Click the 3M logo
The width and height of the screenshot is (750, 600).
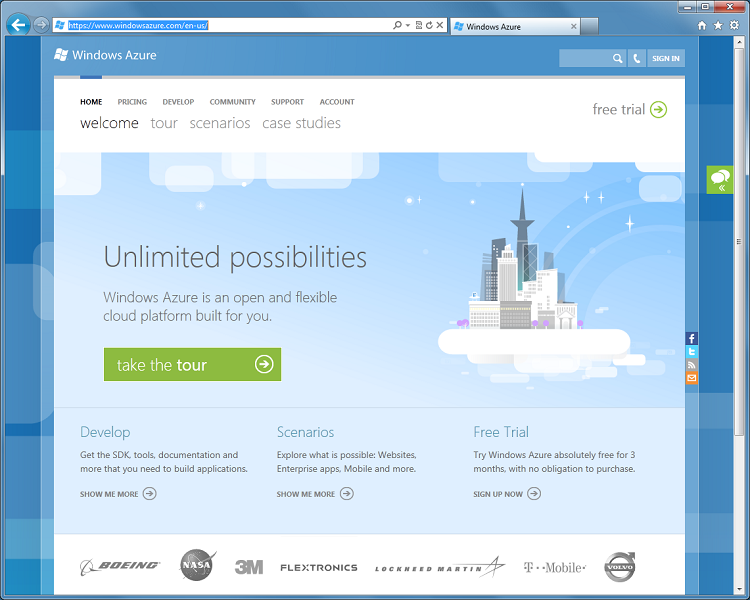pos(249,567)
